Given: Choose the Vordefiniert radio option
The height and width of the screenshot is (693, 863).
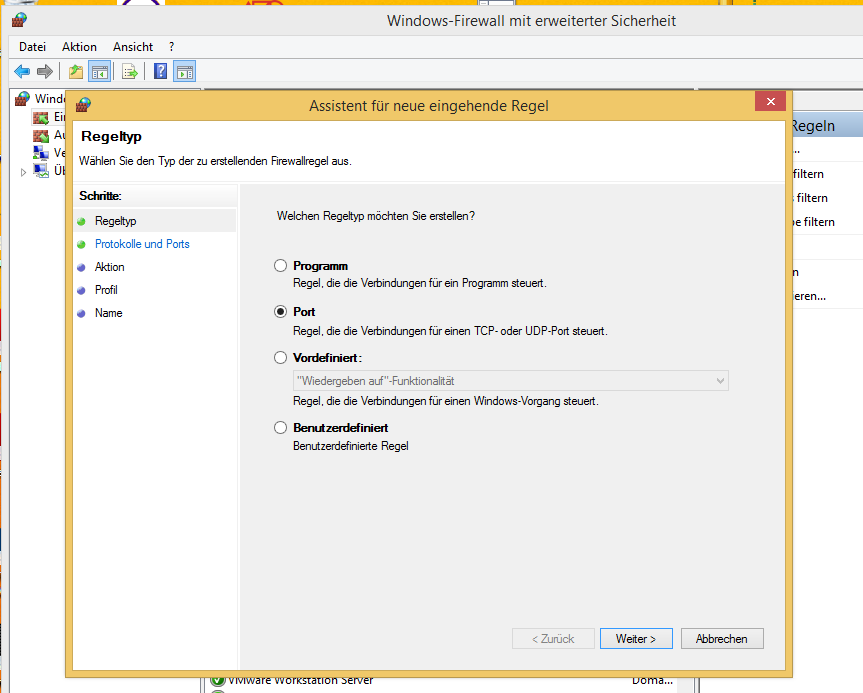Looking at the screenshot, I should [281, 358].
